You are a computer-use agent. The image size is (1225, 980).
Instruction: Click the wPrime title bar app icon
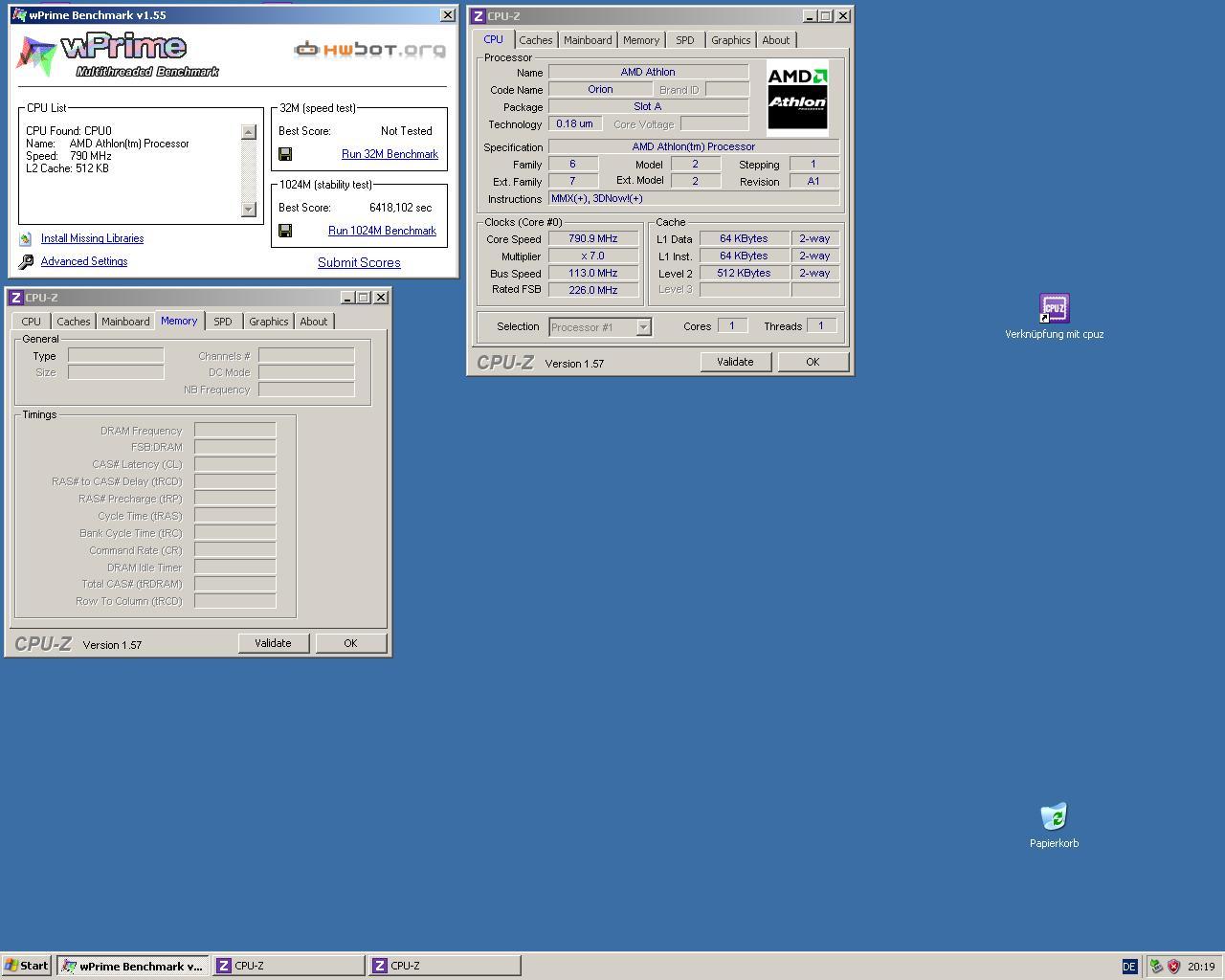click(19, 15)
